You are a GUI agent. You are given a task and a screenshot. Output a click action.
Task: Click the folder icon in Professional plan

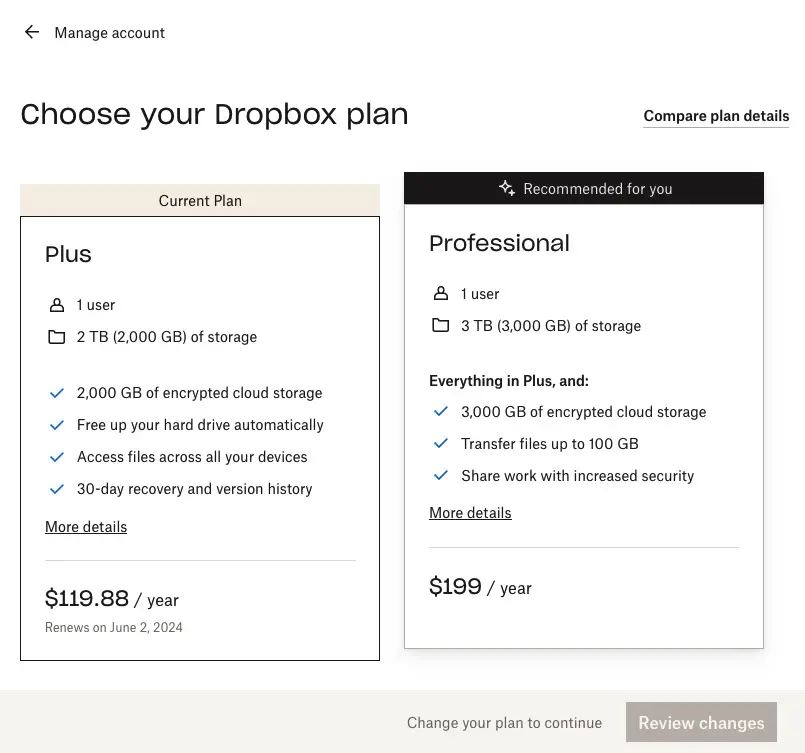(x=440, y=326)
